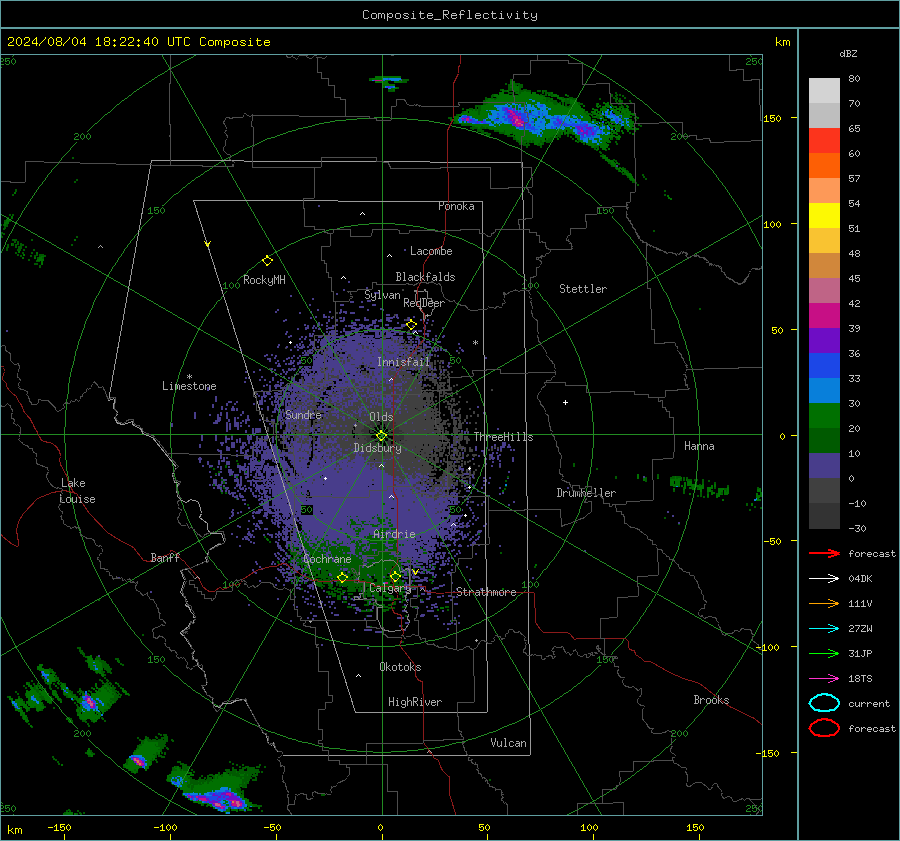Pick the light gray 80 dBZ swatch

coord(824,90)
